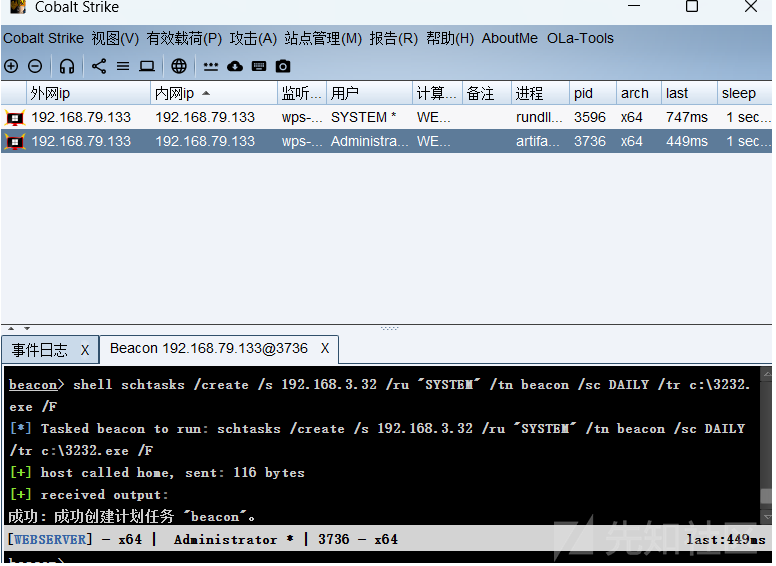Open the 视图(V) menu
The width and height of the screenshot is (776, 566).
tap(115, 38)
